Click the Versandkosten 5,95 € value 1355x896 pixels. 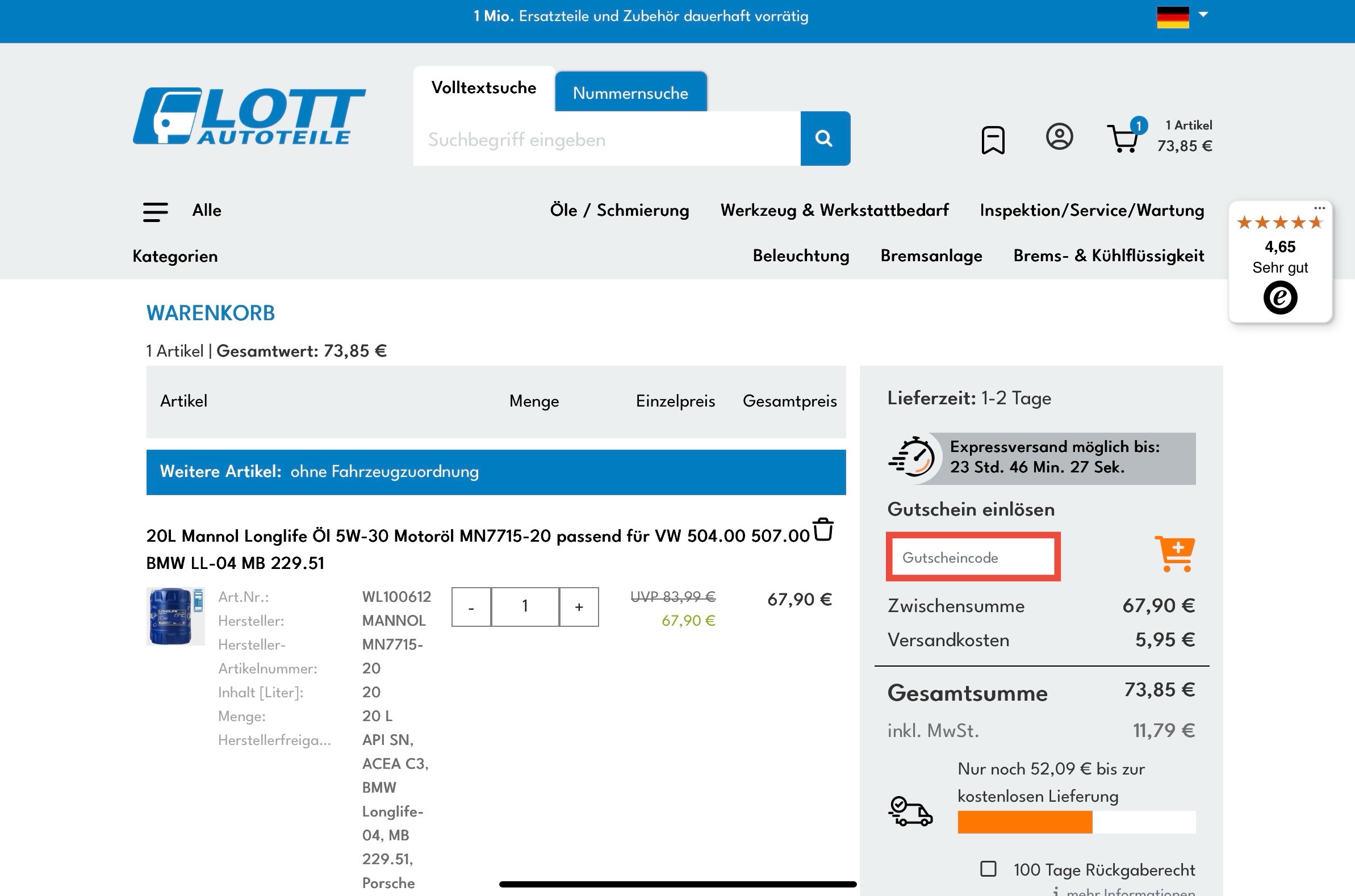(1164, 640)
